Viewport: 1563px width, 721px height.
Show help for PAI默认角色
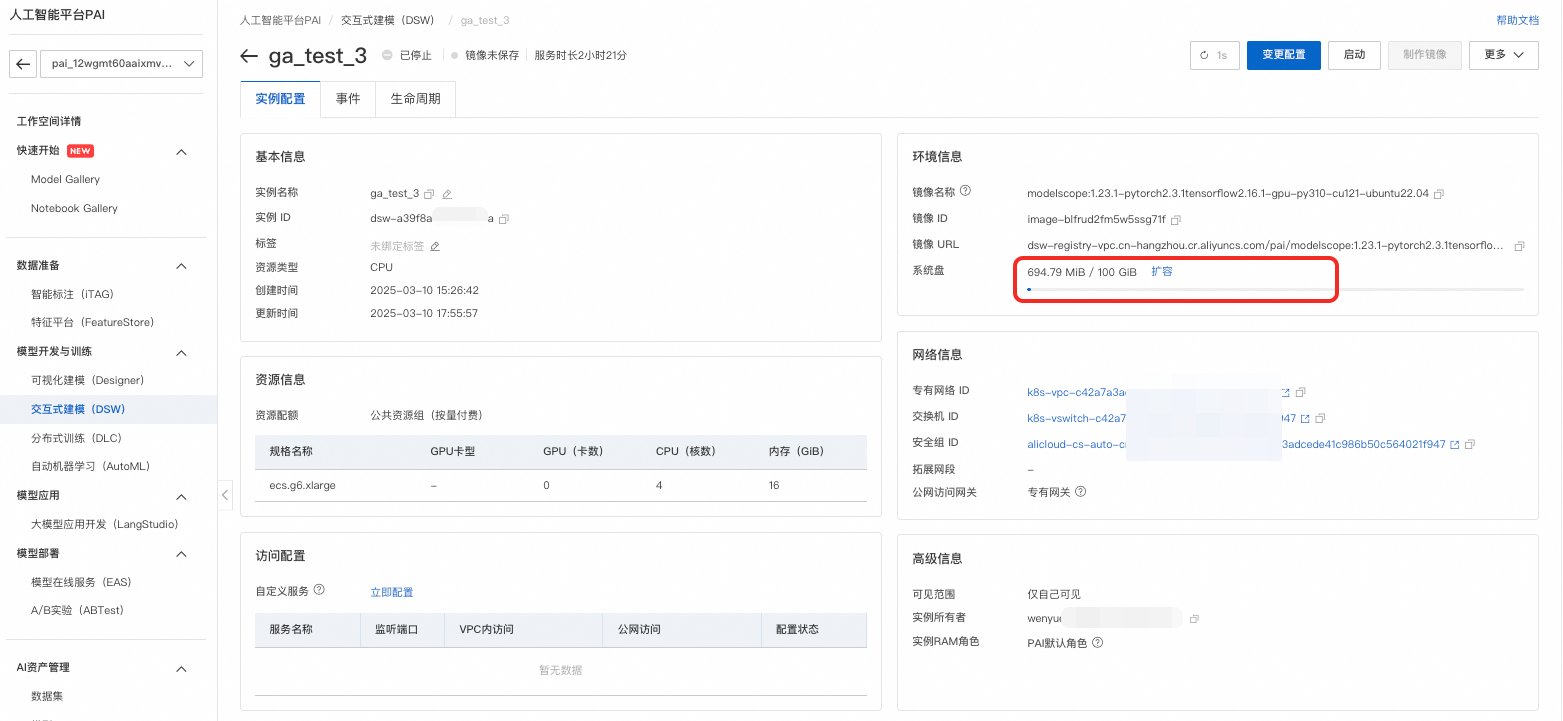pos(1097,643)
